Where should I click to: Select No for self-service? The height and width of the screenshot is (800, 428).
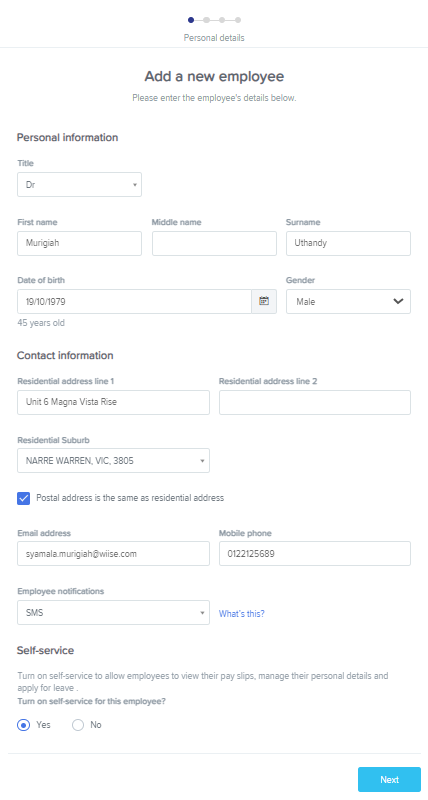pyautogui.click(x=78, y=724)
